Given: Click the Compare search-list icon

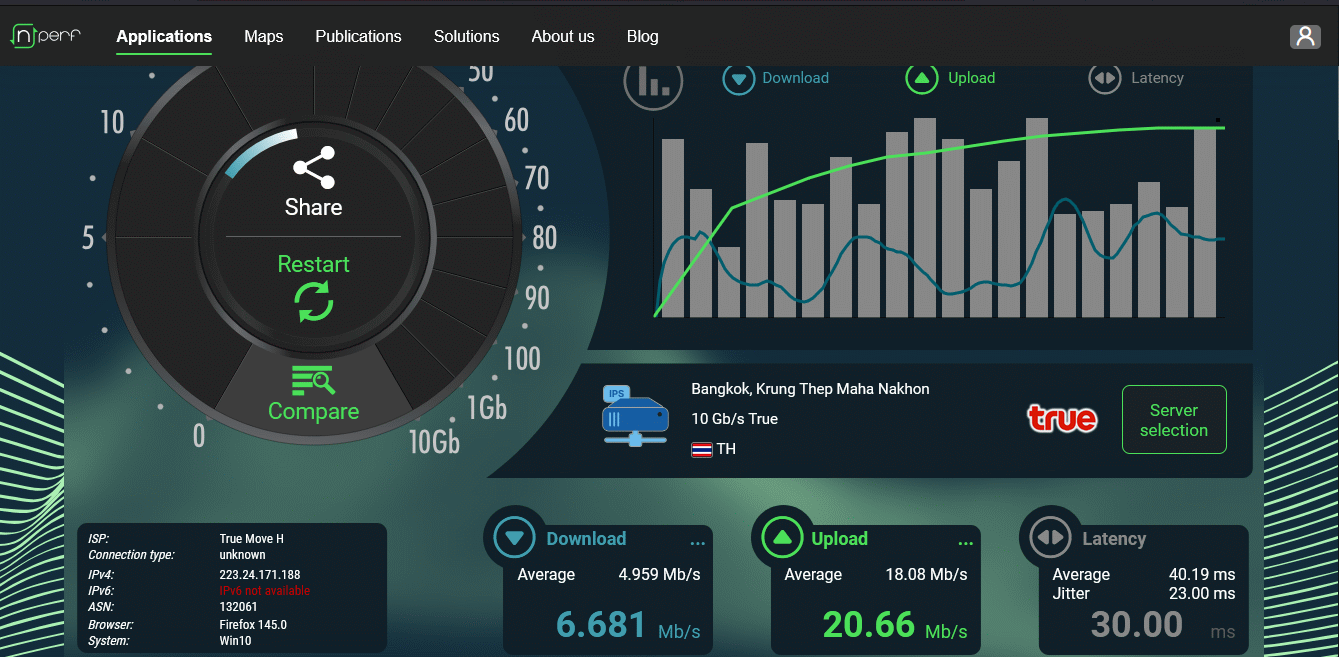Looking at the screenshot, I should 313,380.
